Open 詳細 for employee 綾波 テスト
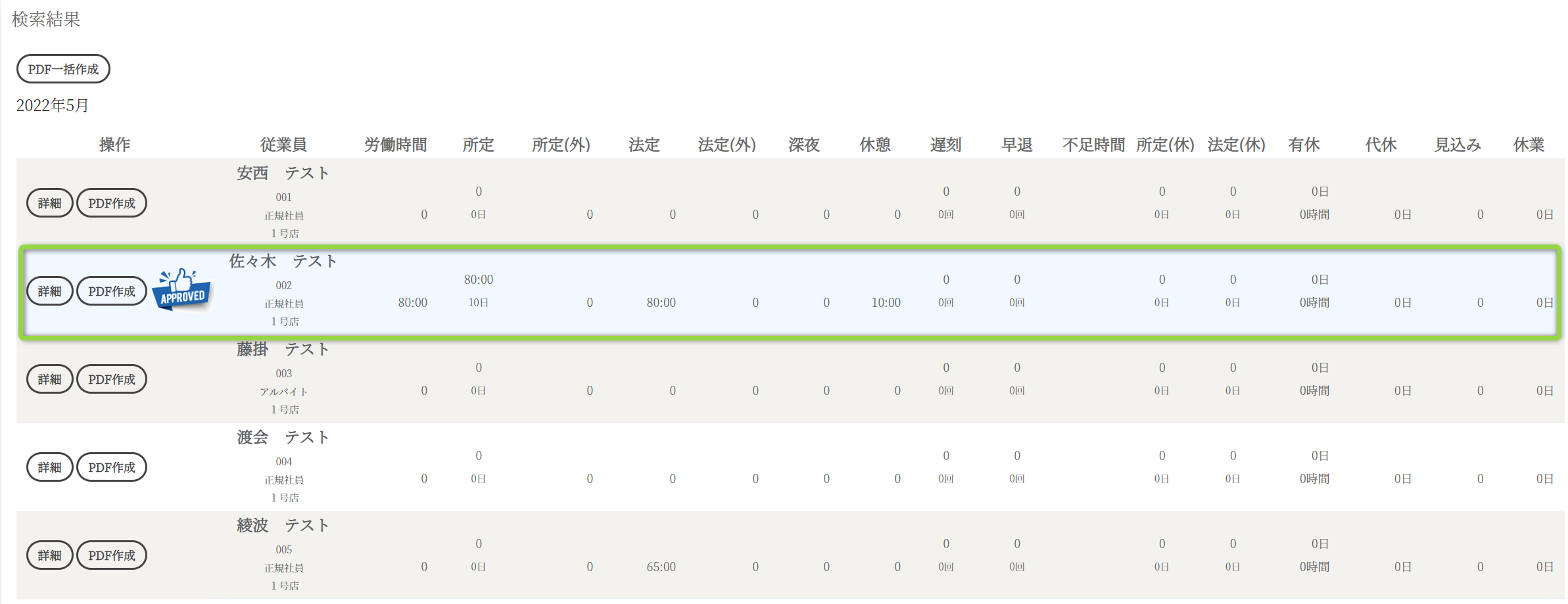 pyautogui.click(x=49, y=555)
